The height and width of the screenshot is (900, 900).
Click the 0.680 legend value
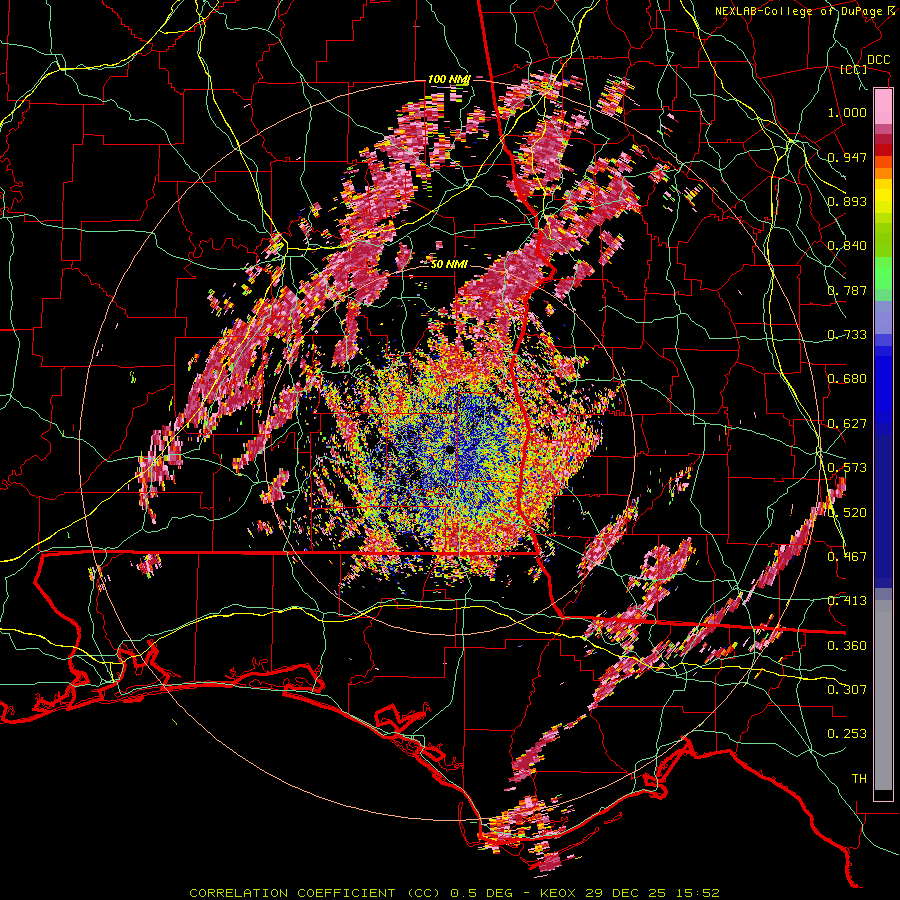point(847,379)
